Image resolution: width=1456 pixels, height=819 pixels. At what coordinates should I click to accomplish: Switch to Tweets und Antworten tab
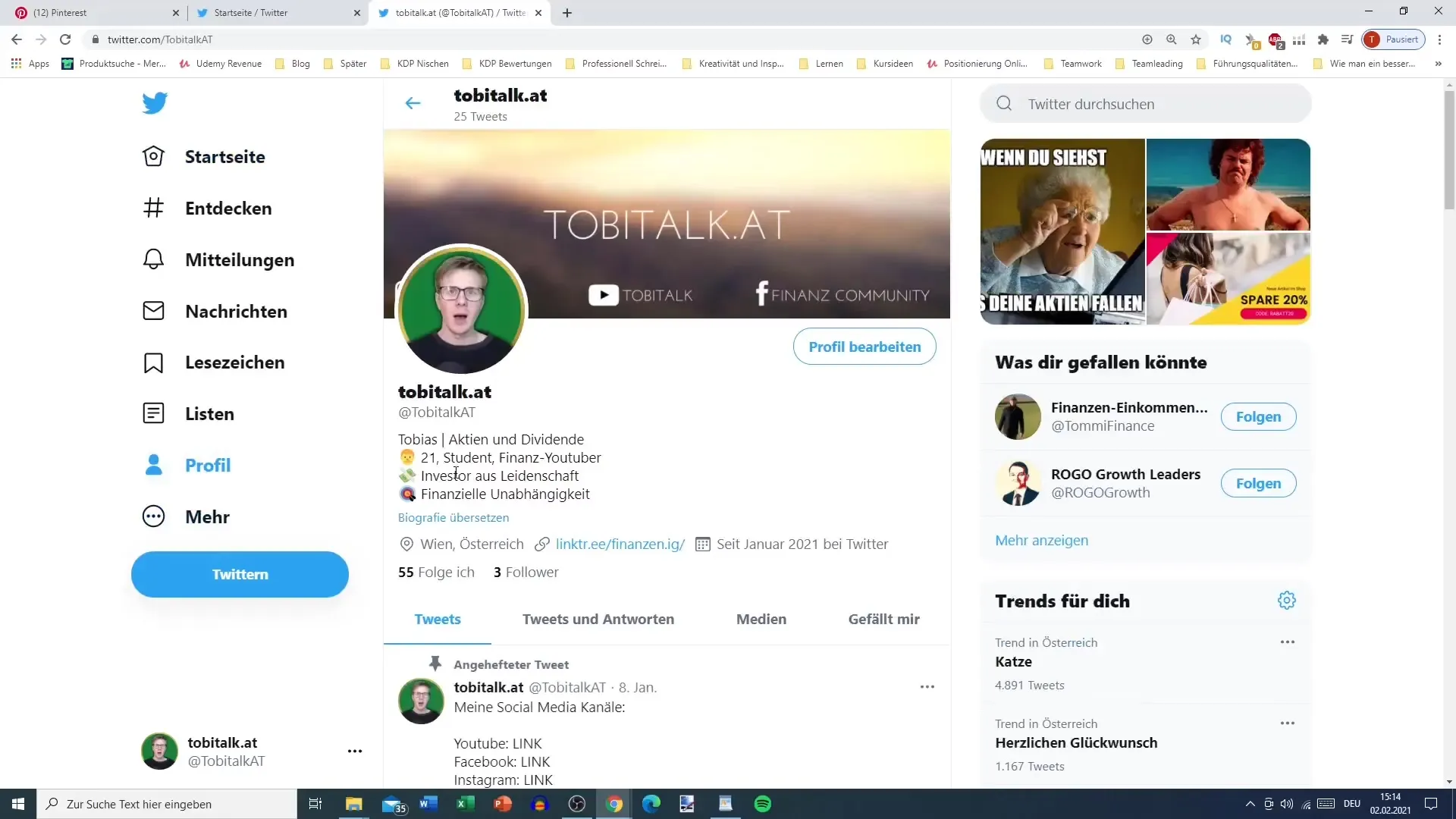click(598, 620)
